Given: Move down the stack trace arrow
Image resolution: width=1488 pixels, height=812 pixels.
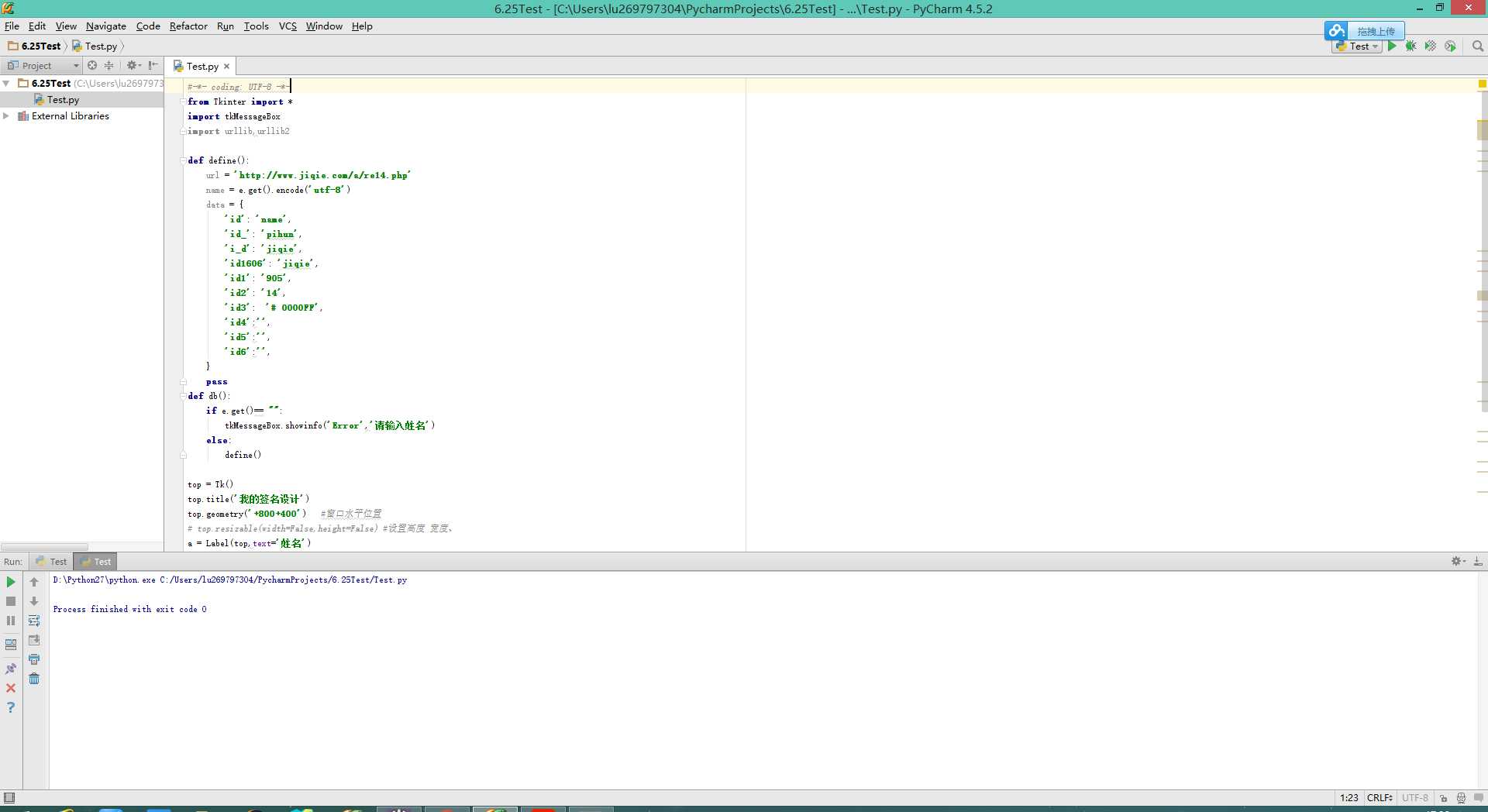Looking at the screenshot, I should click(x=34, y=601).
